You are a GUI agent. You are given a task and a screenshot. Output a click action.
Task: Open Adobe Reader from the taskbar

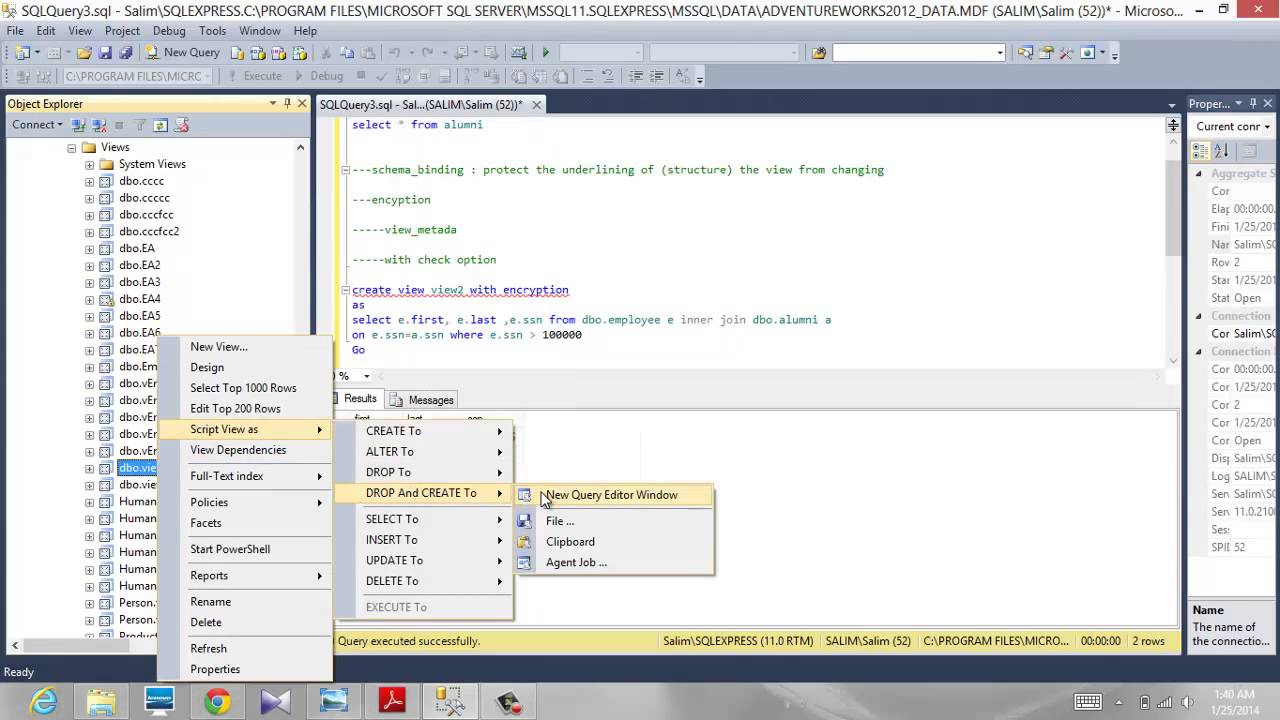[x=391, y=701]
